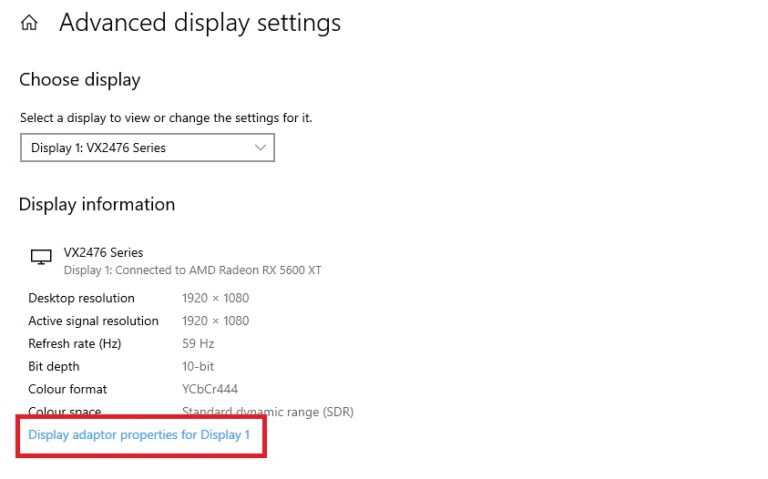768x479 pixels.
Task: Select the Bit depth label
Action: coord(54,367)
